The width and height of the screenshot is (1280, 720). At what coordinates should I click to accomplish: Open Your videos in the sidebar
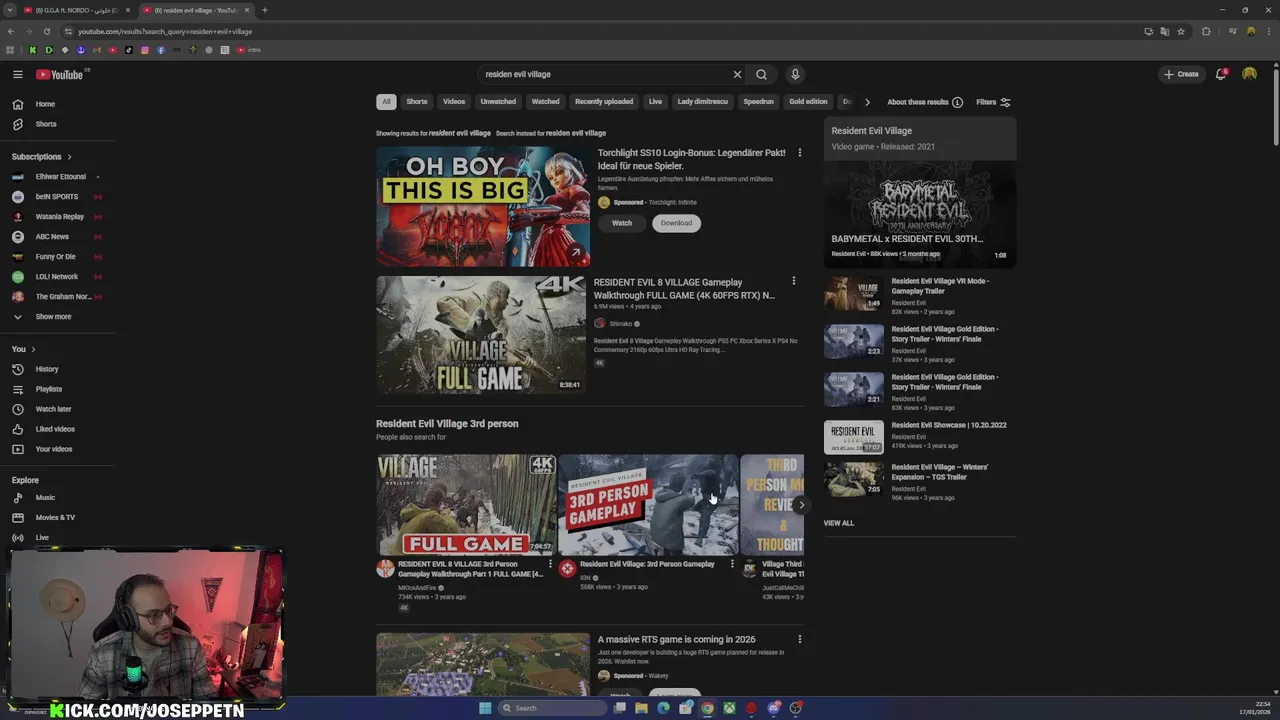(56, 449)
